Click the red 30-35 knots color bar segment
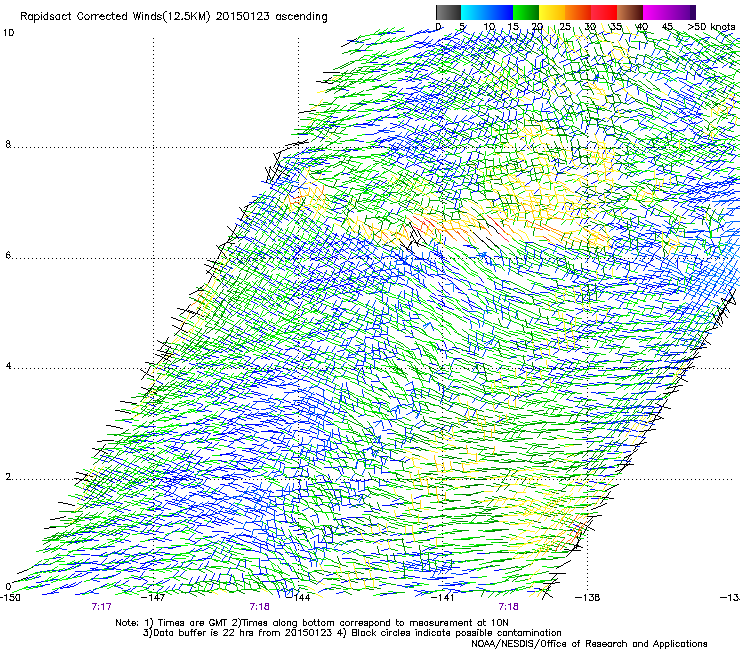 pos(604,12)
